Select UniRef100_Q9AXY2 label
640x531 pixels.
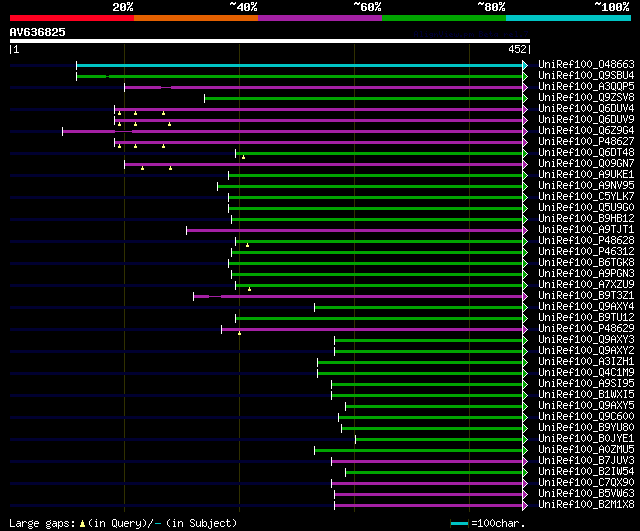(586, 351)
